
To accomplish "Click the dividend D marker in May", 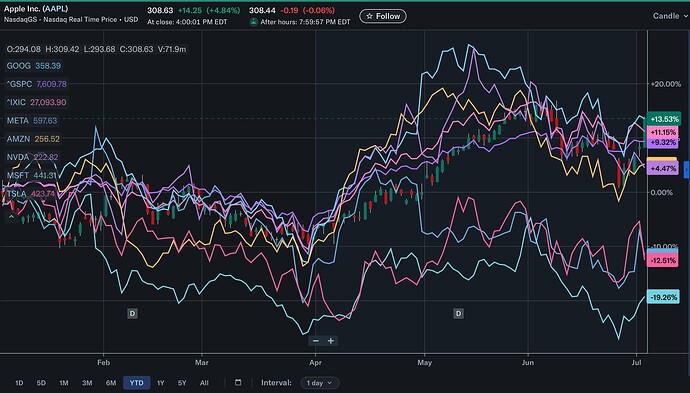I will [x=459, y=313].
